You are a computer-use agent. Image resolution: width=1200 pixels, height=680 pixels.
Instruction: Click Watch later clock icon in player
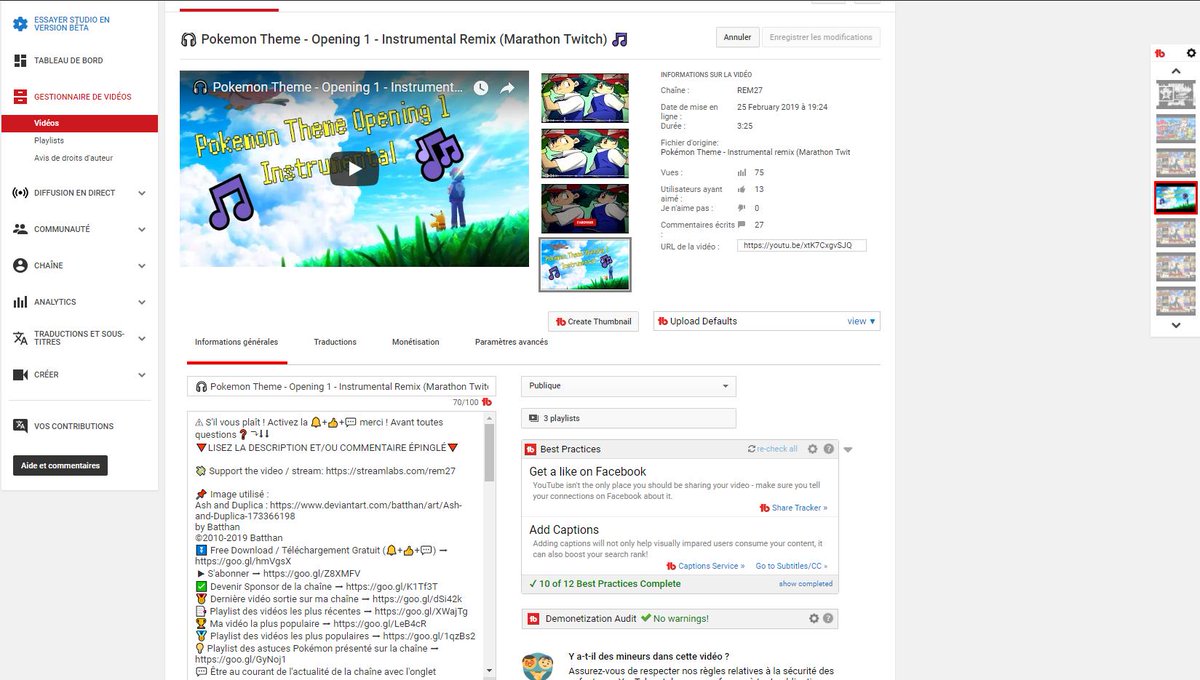click(x=481, y=88)
